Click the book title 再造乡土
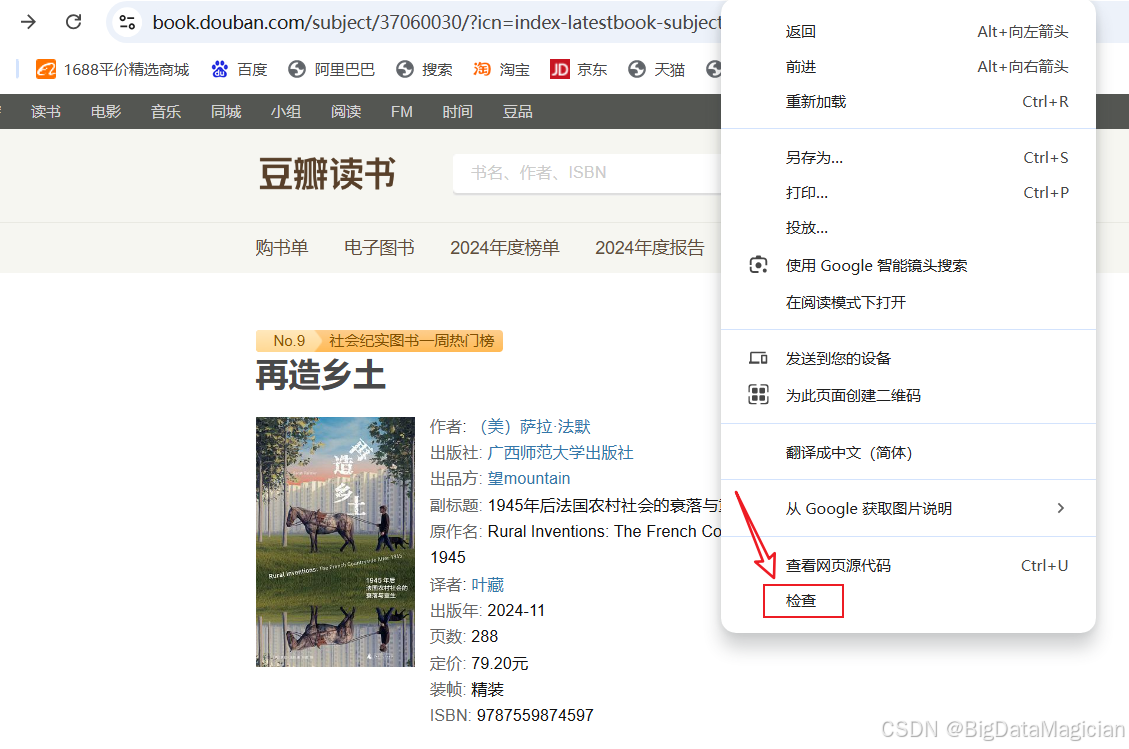 click(x=321, y=375)
